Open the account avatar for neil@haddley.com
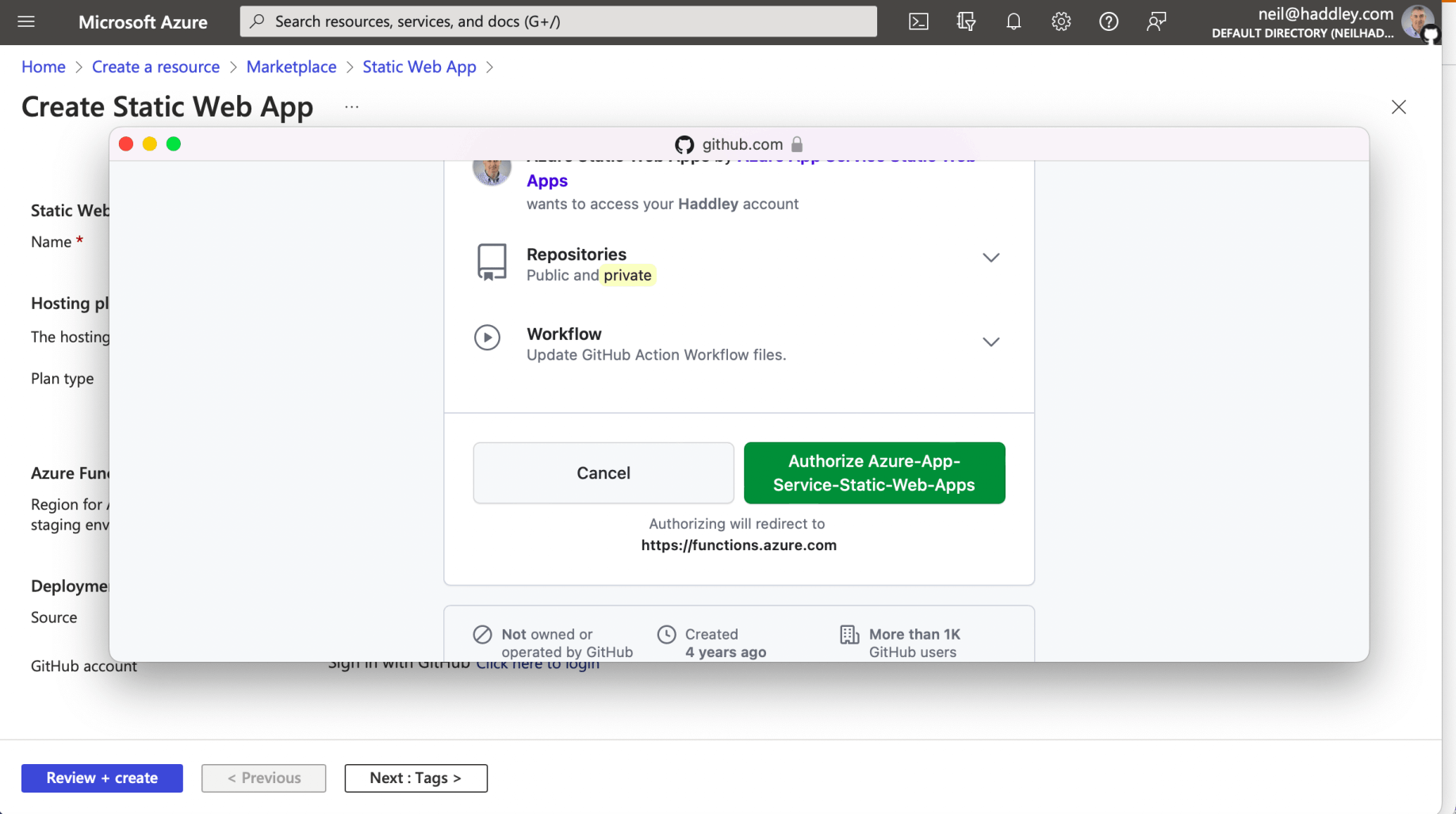The image size is (1456, 814). 1418,21
